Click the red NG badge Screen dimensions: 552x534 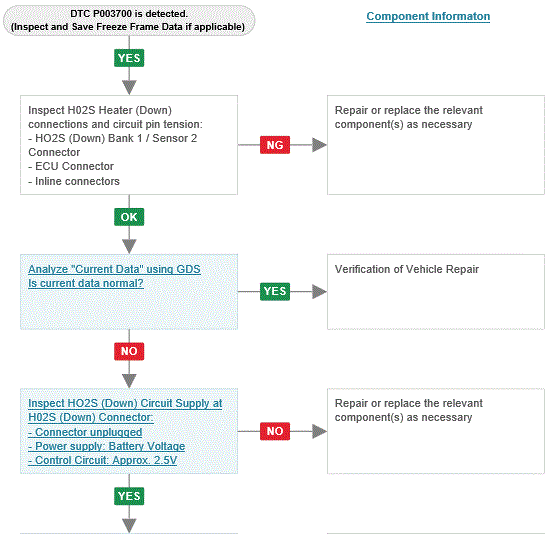275,145
